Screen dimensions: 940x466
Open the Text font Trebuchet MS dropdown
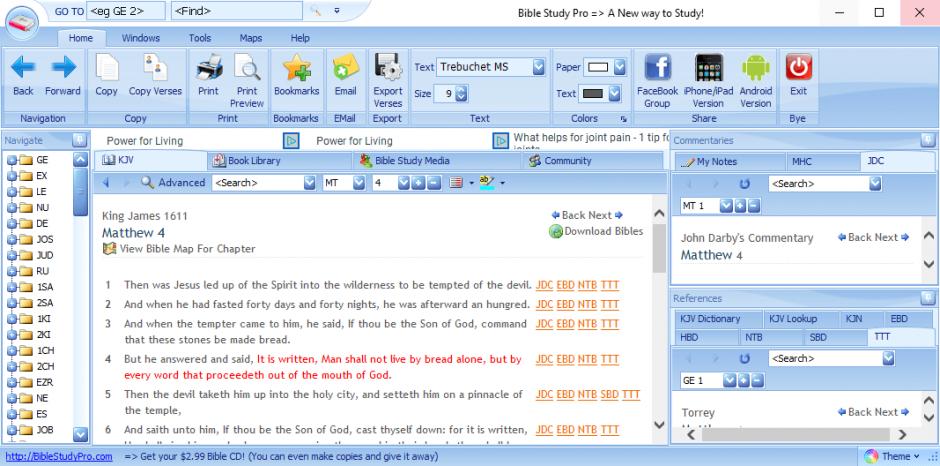(x=538, y=67)
